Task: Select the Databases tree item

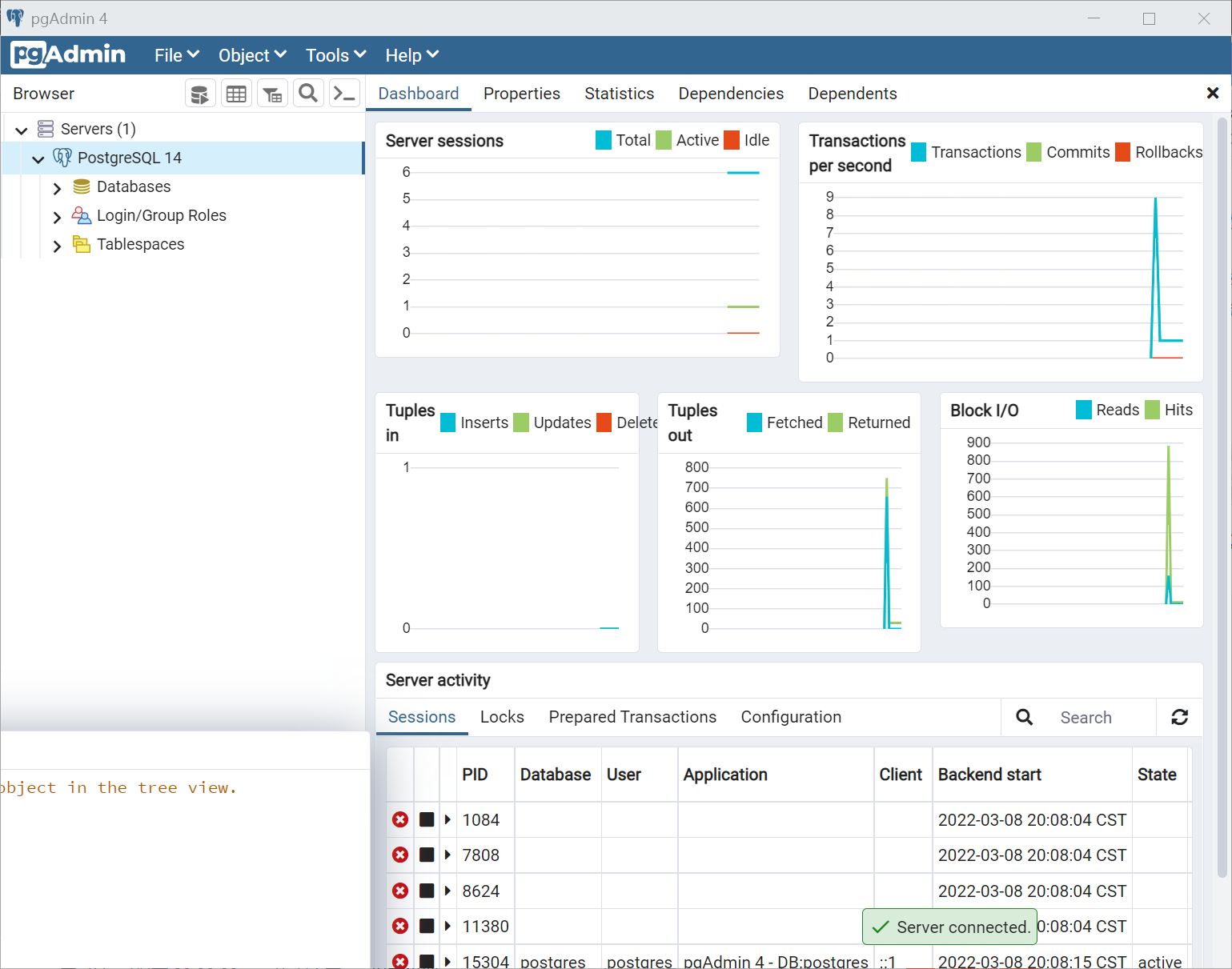Action: (x=134, y=186)
